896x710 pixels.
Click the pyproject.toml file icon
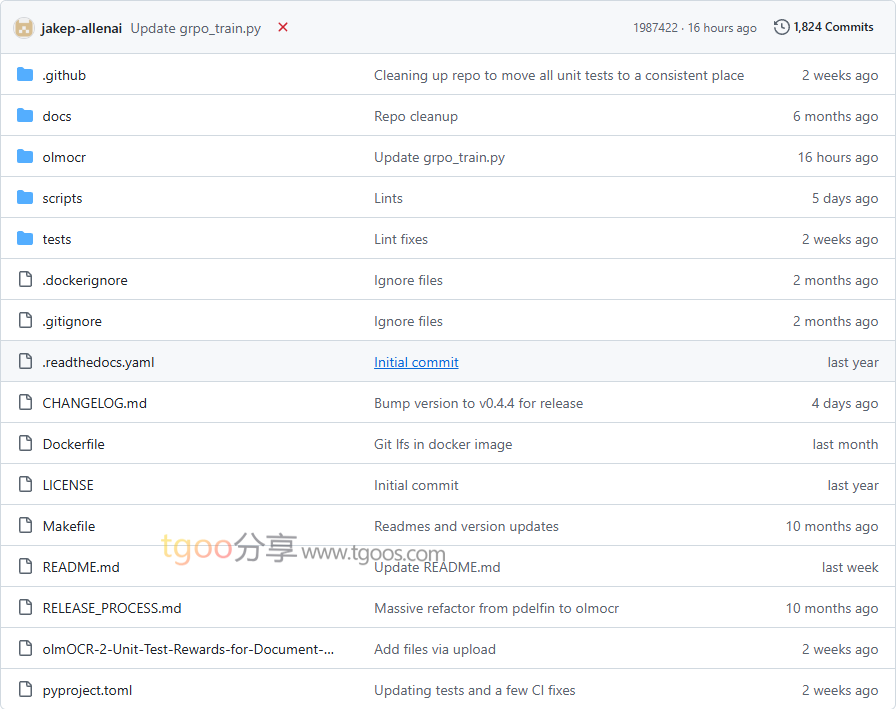(x=25, y=690)
